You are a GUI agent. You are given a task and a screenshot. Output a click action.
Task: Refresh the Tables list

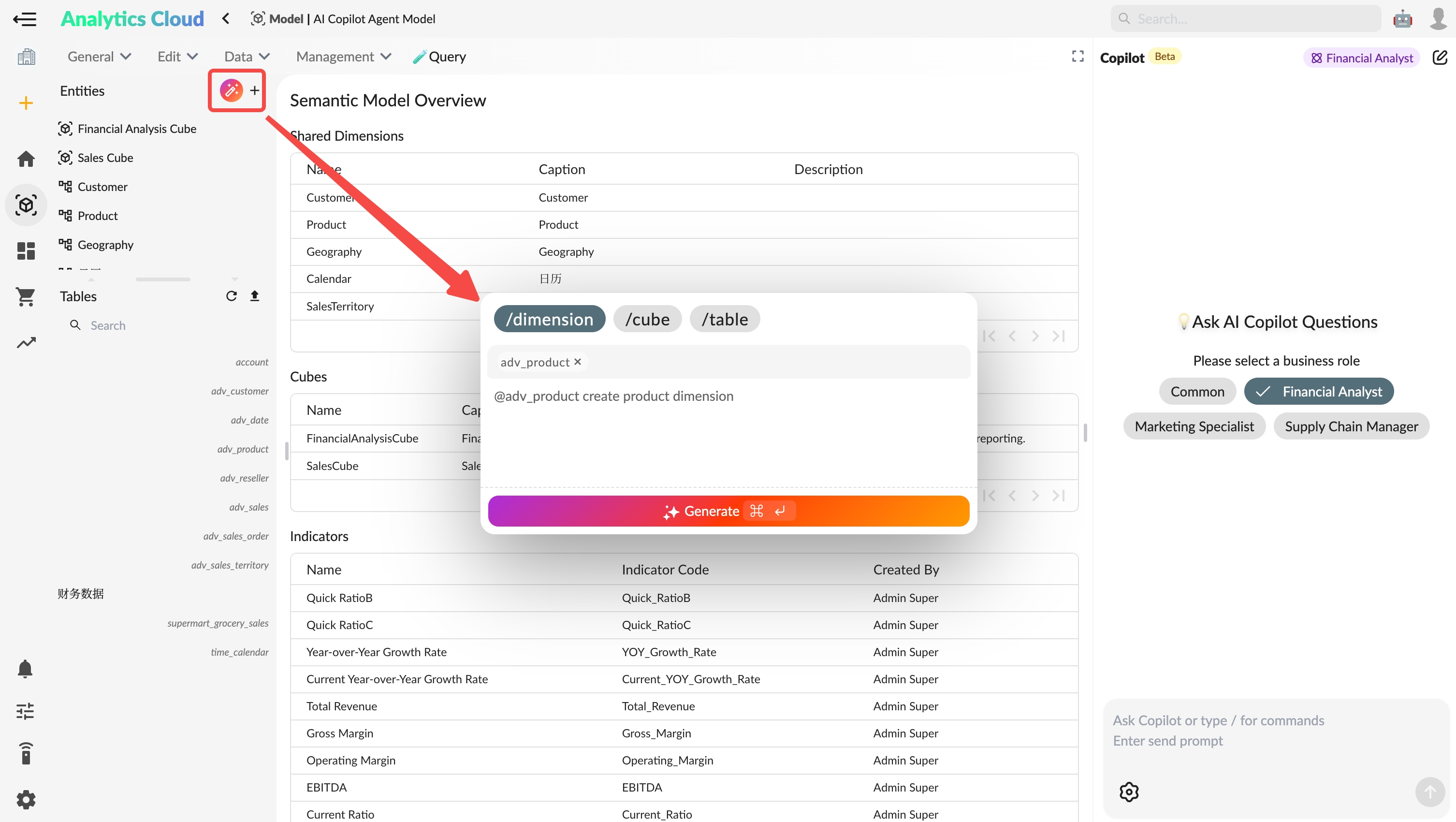click(231, 295)
